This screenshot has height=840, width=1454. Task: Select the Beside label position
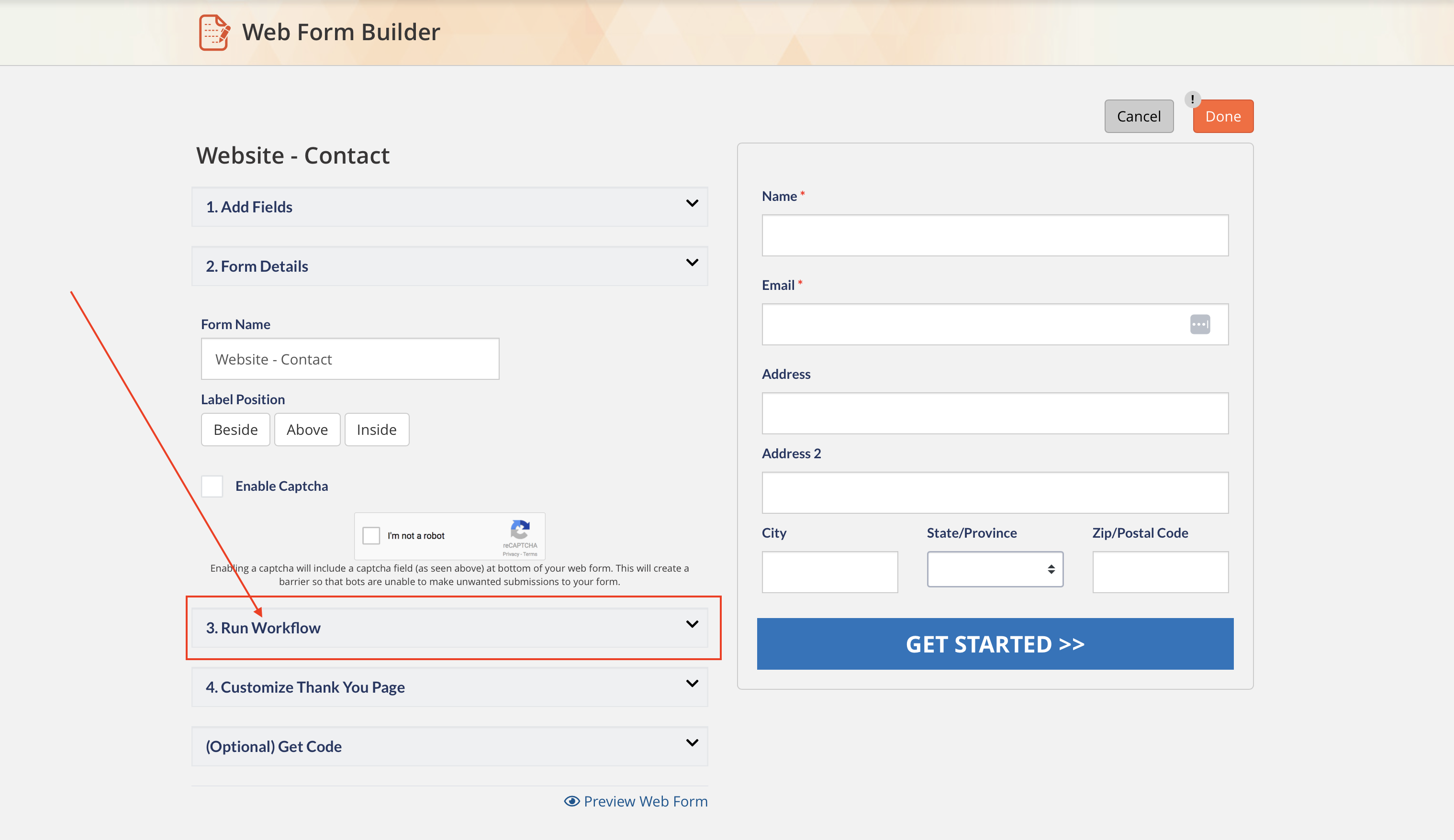[235, 430]
